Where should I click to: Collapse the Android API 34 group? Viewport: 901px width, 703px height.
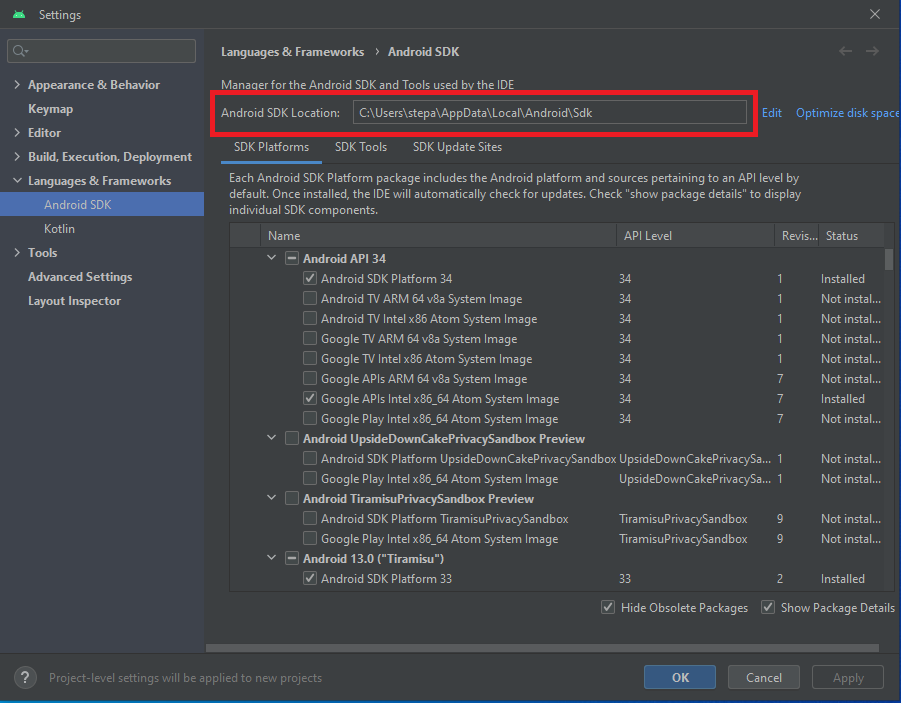coord(272,258)
